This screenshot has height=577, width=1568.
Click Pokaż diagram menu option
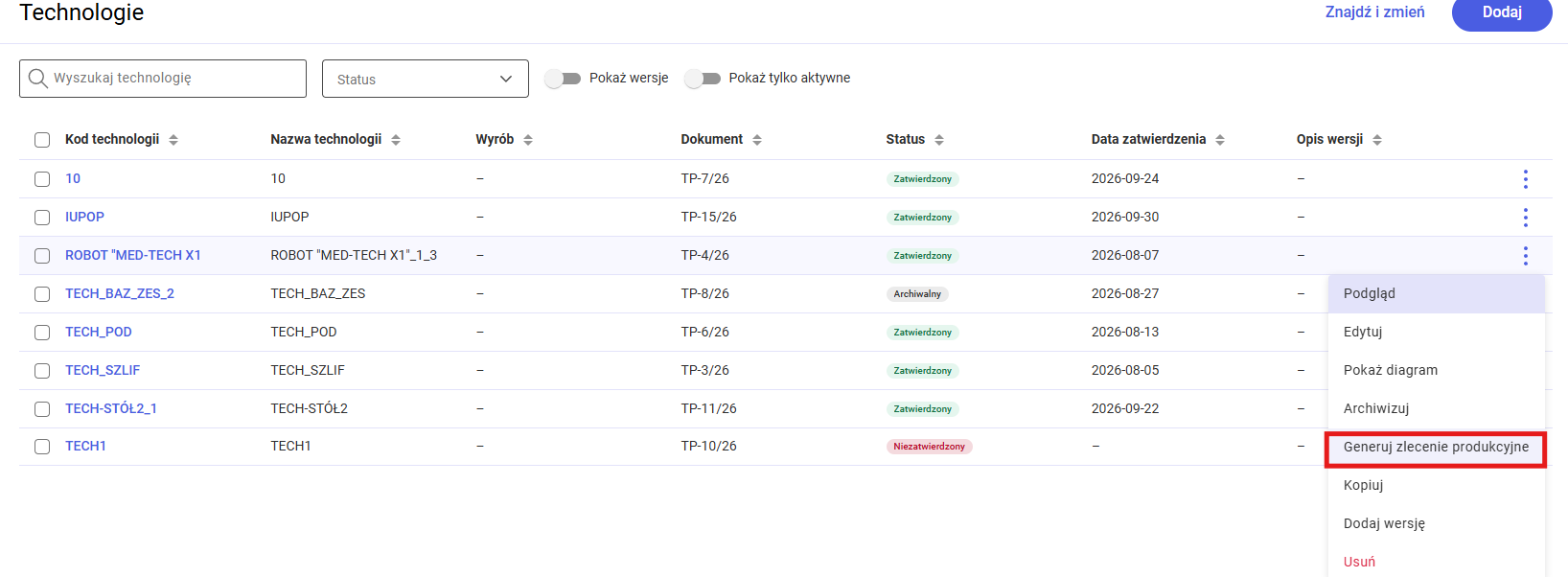coord(1437,371)
